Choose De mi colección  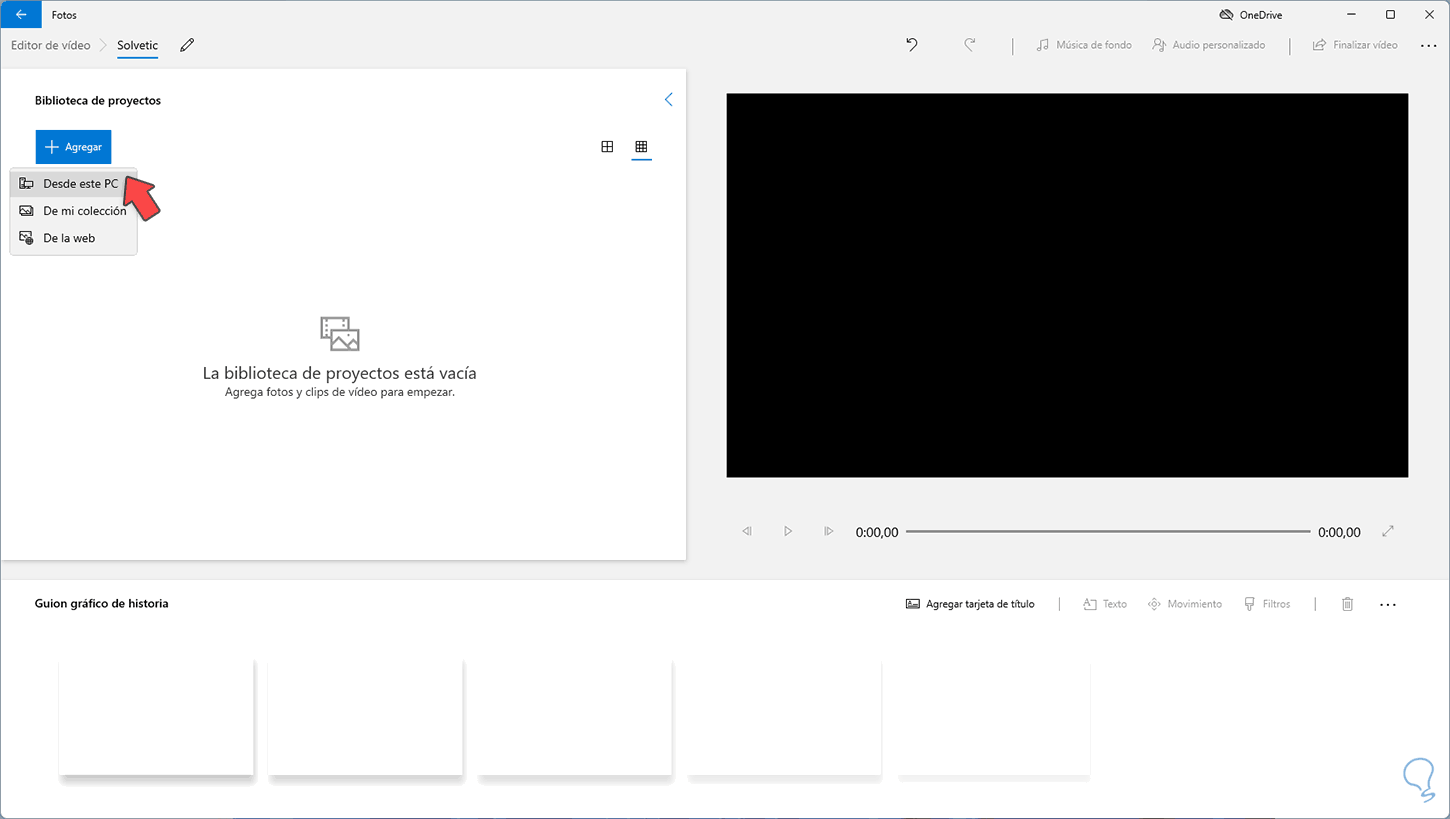[73, 211]
